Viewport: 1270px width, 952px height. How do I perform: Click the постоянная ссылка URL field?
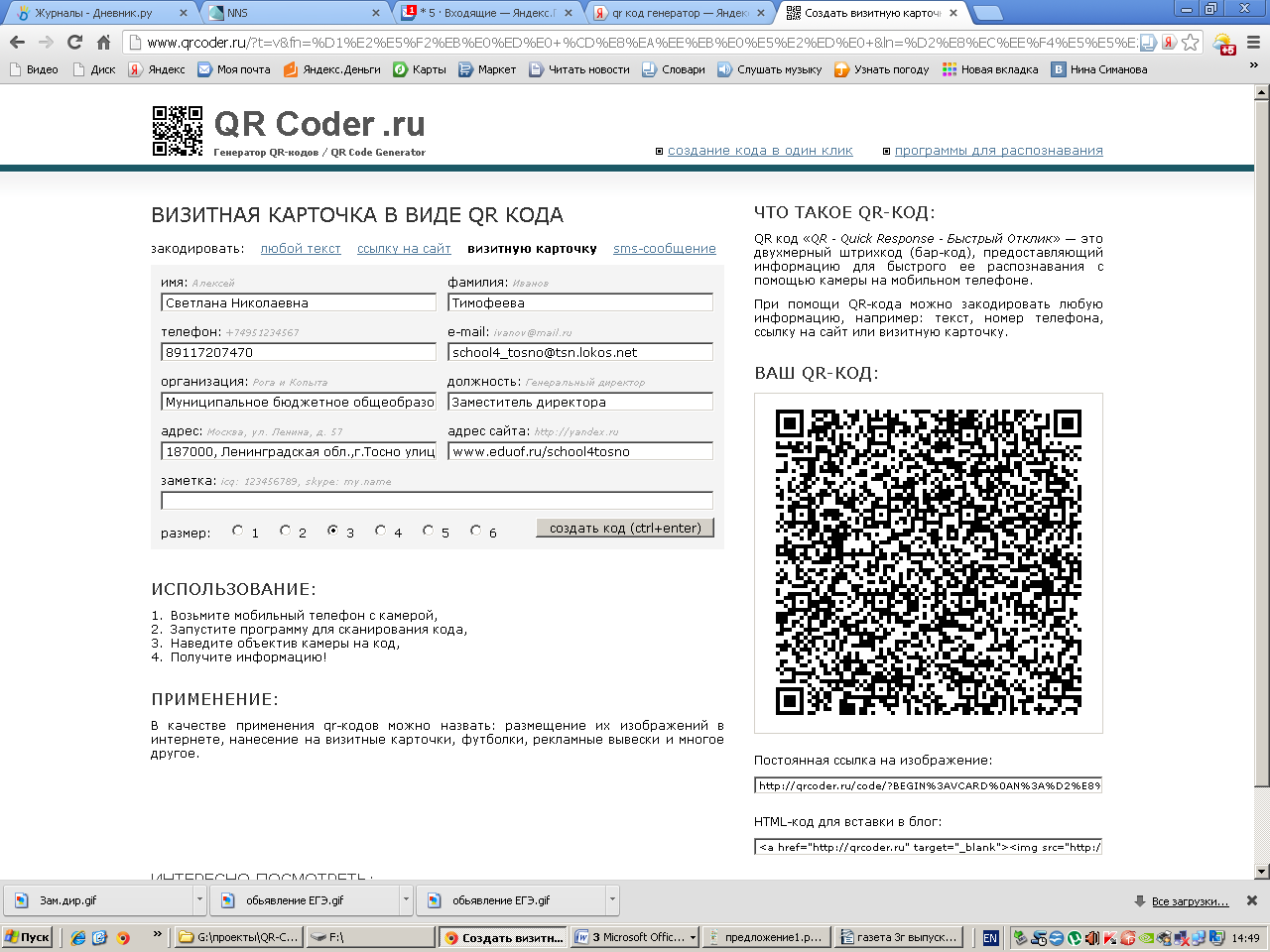click(x=929, y=785)
